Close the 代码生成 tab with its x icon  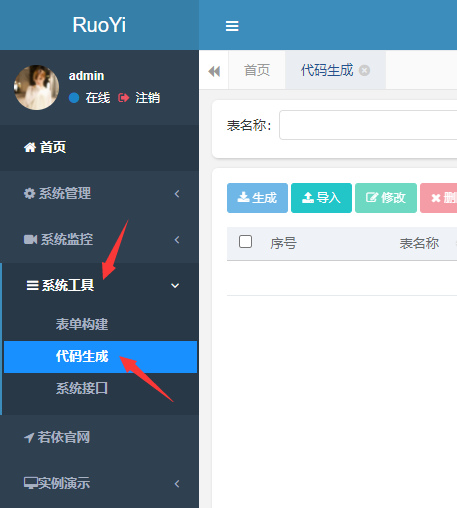tap(364, 71)
